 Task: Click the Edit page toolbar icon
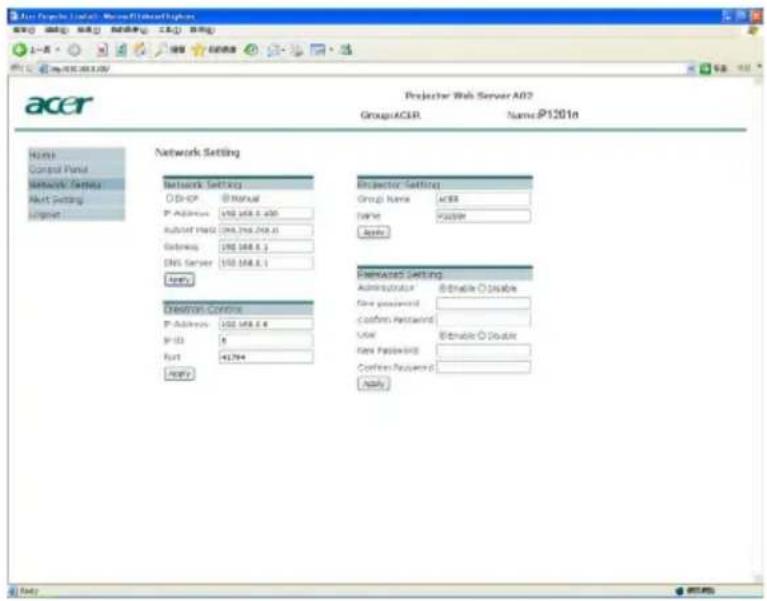[317, 50]
